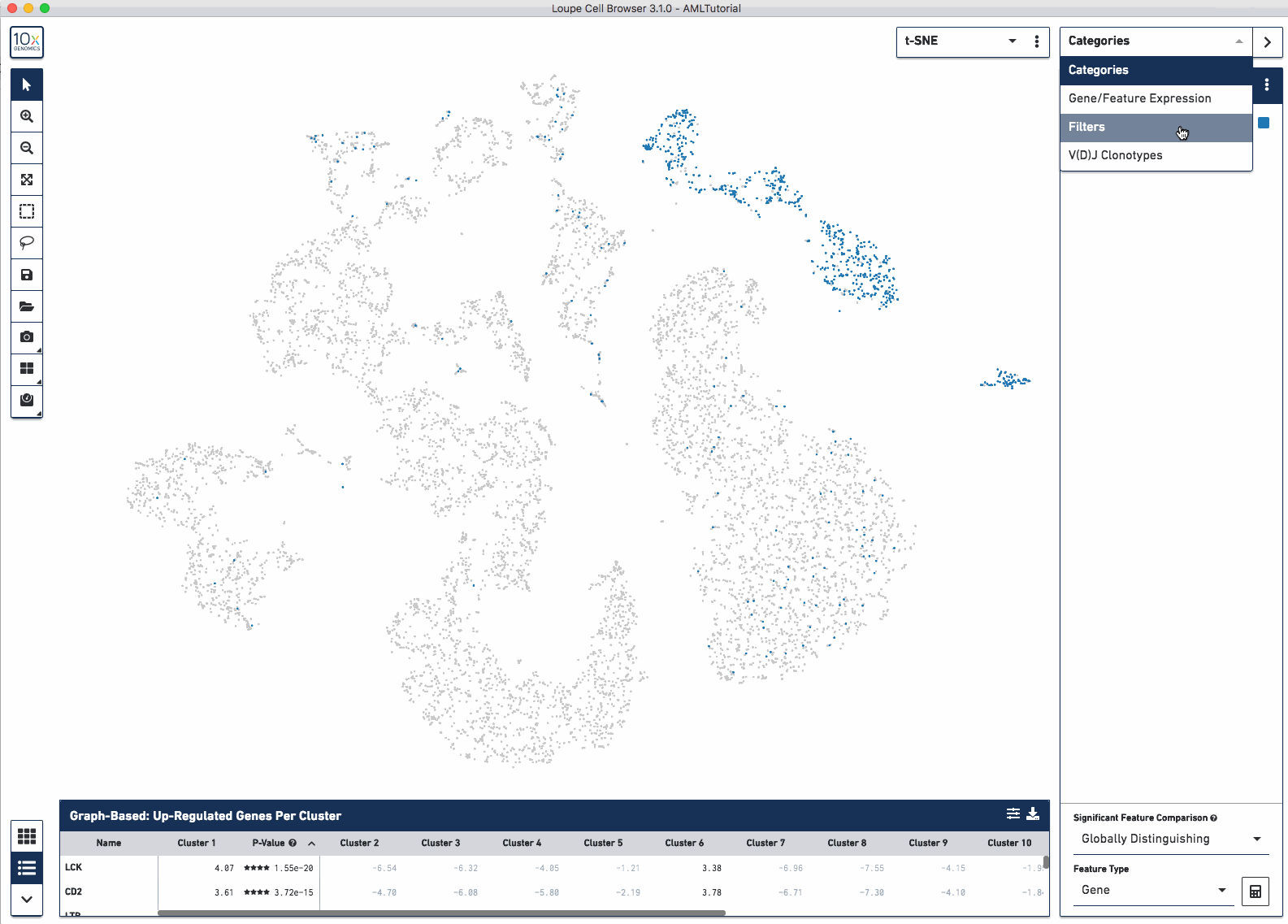
Task: Open the split view grid icon
Action: (27, 369)
